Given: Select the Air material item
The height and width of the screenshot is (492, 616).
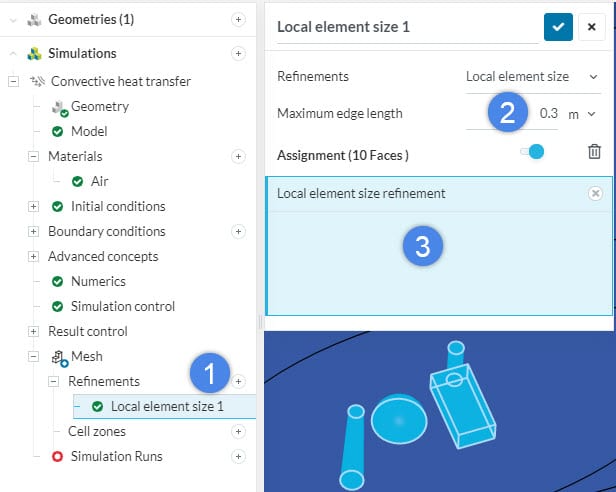Looking at the screenshot, I should click(x=99, y=181).
